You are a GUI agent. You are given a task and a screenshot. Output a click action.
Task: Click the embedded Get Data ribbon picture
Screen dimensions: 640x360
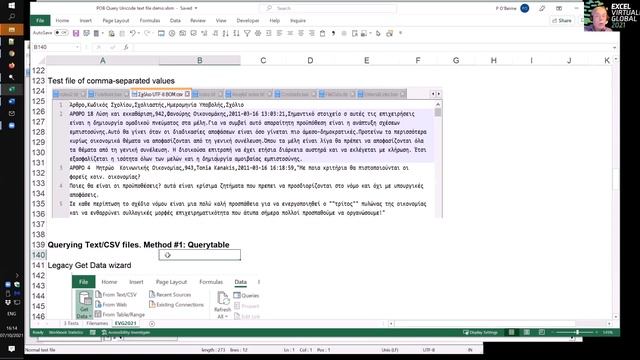167,297
